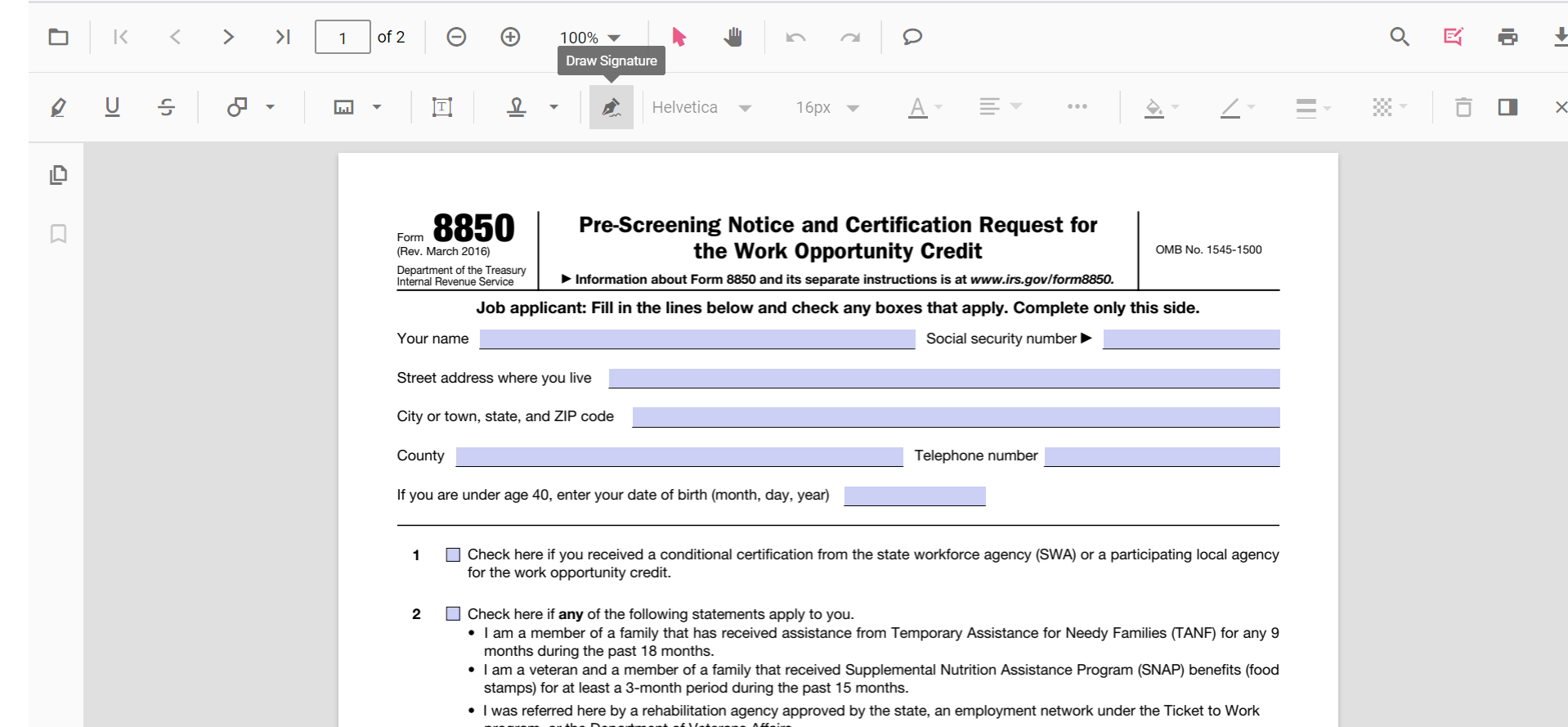
Task: Open the Helvetica font family dropdown
Action: tap(701, 108)
